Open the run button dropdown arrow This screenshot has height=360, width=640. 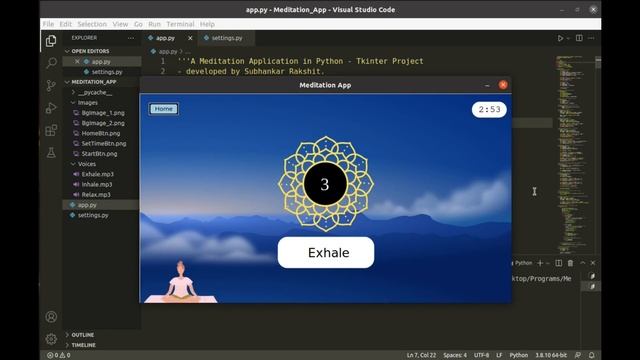[x=568, y=38]
